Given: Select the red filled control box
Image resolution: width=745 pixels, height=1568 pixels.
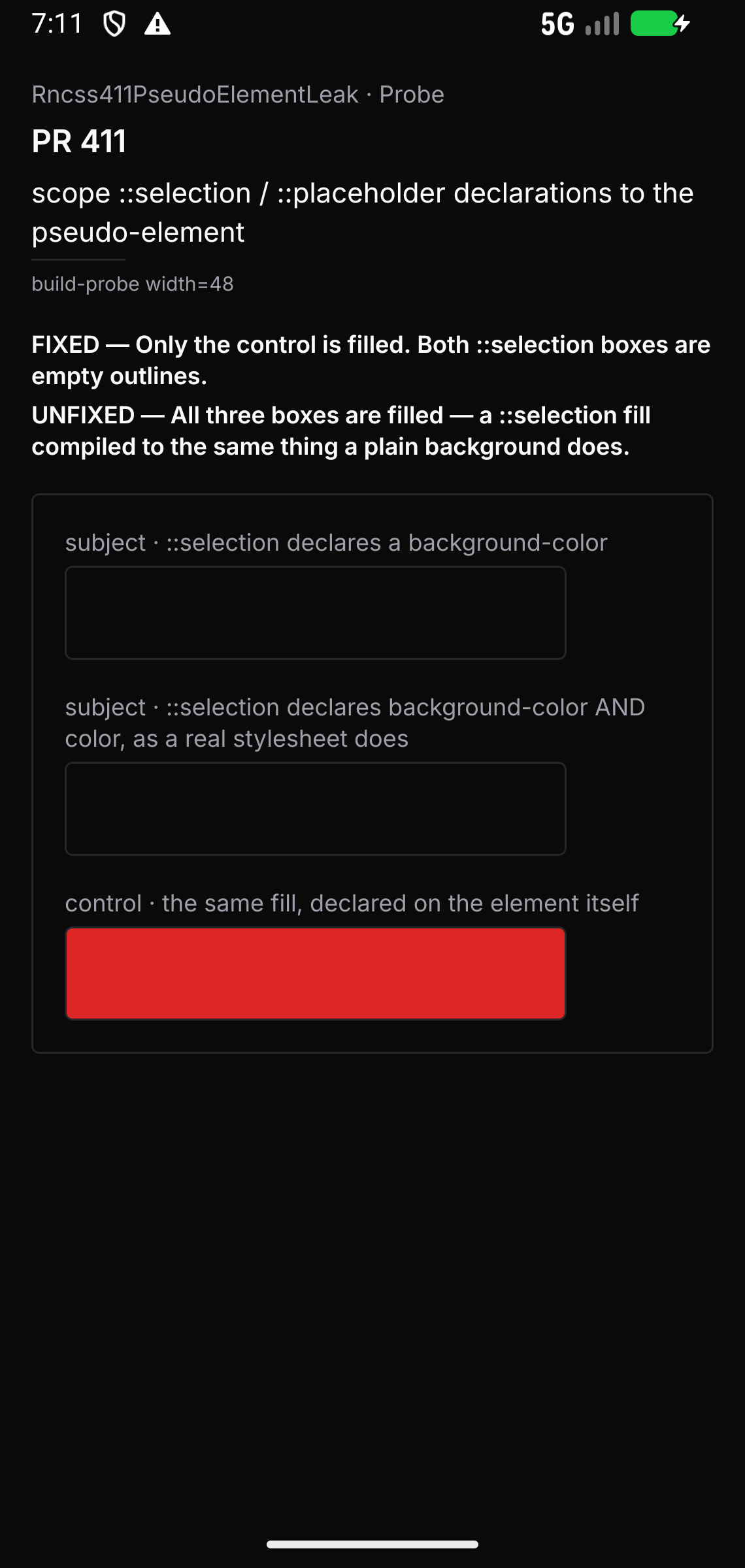Looking at the screenshot, I should 316,973.
